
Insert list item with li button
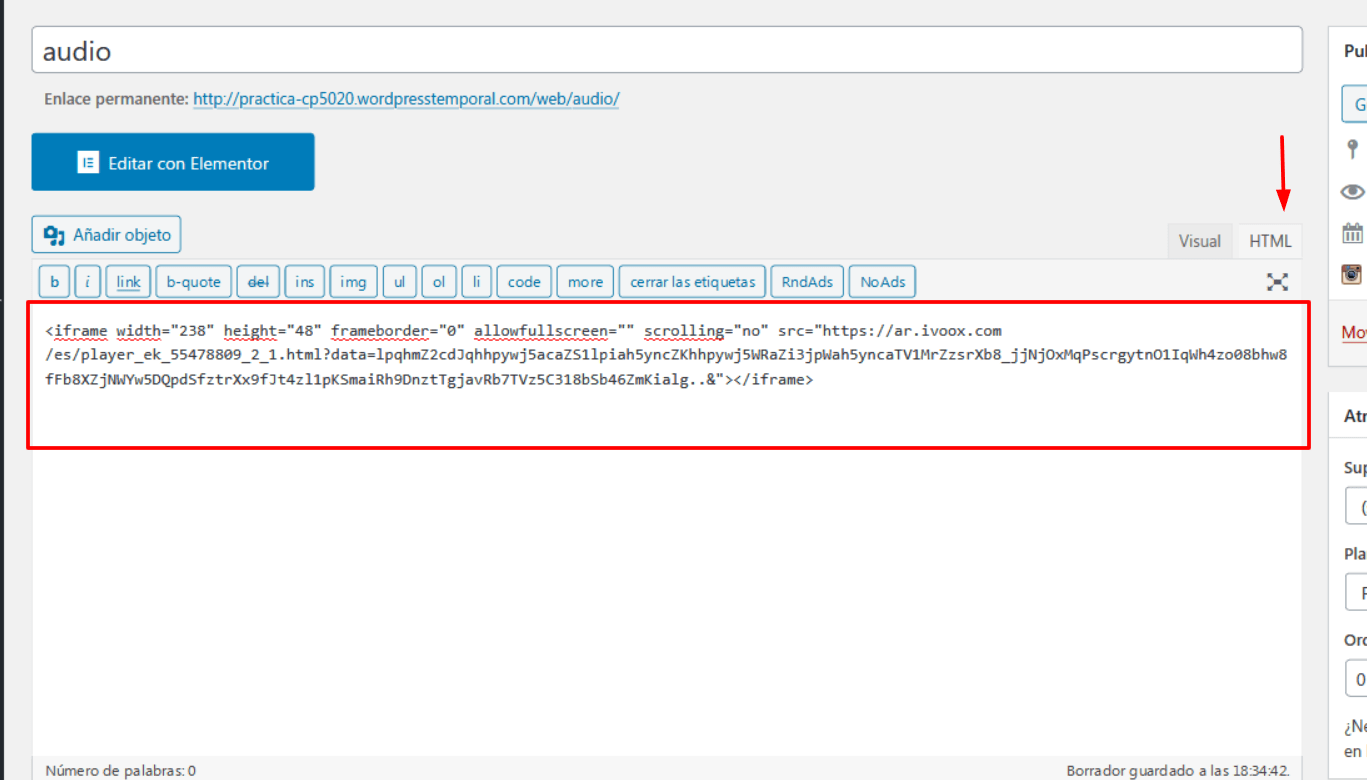tap(476, 282)
